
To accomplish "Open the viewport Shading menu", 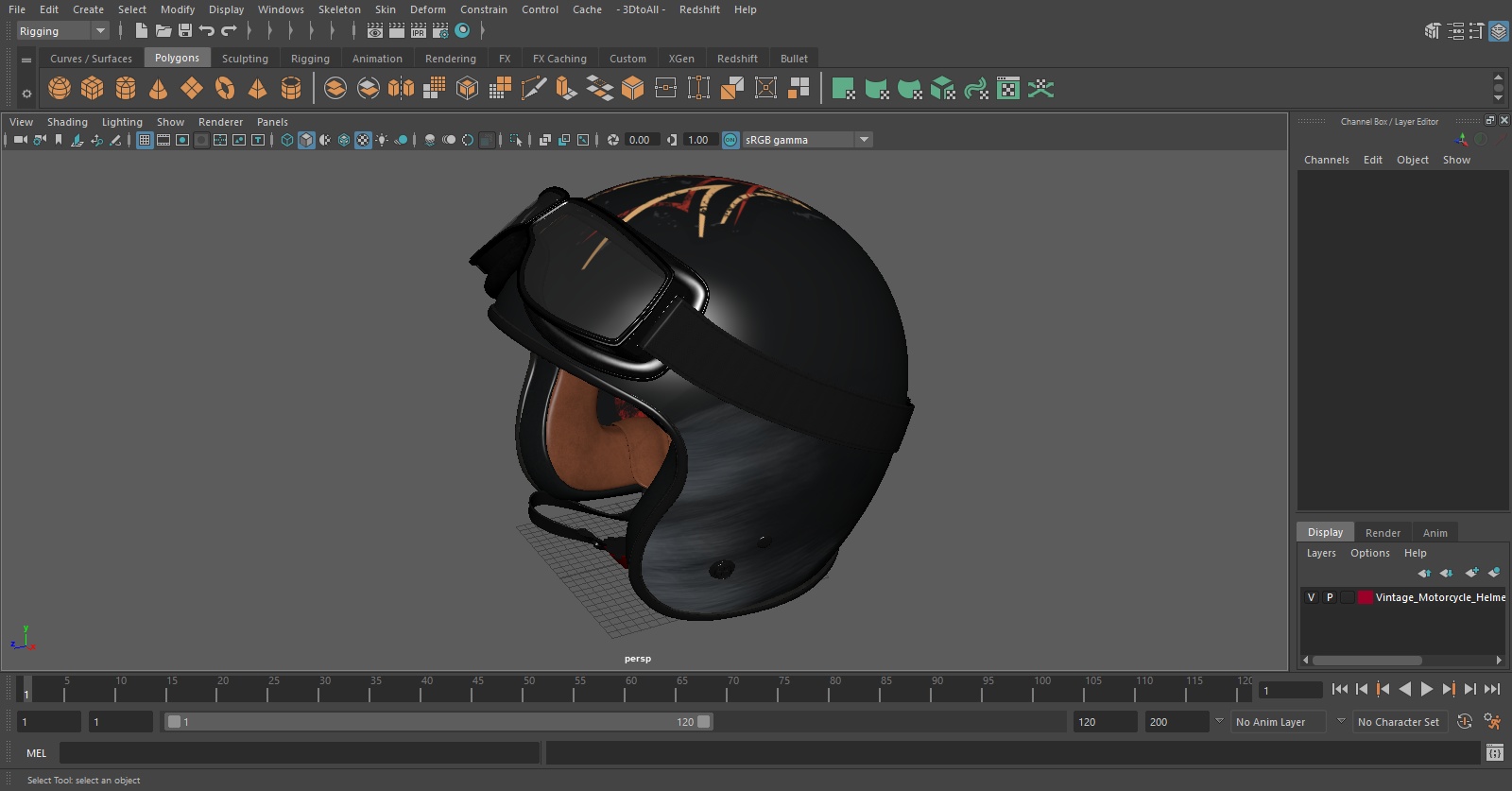I will pyautogui.click(x=67, y=122).
